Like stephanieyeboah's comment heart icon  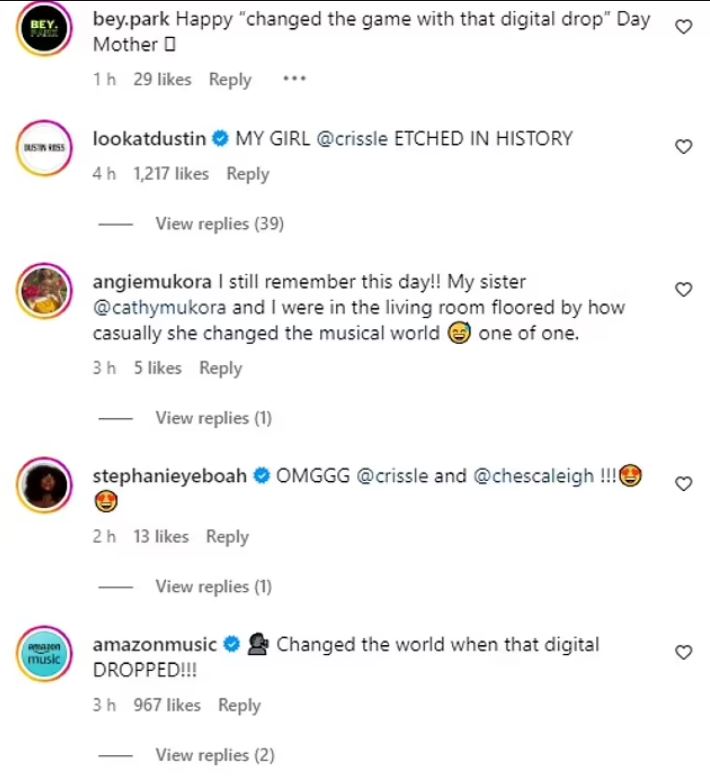click(684, 484)
